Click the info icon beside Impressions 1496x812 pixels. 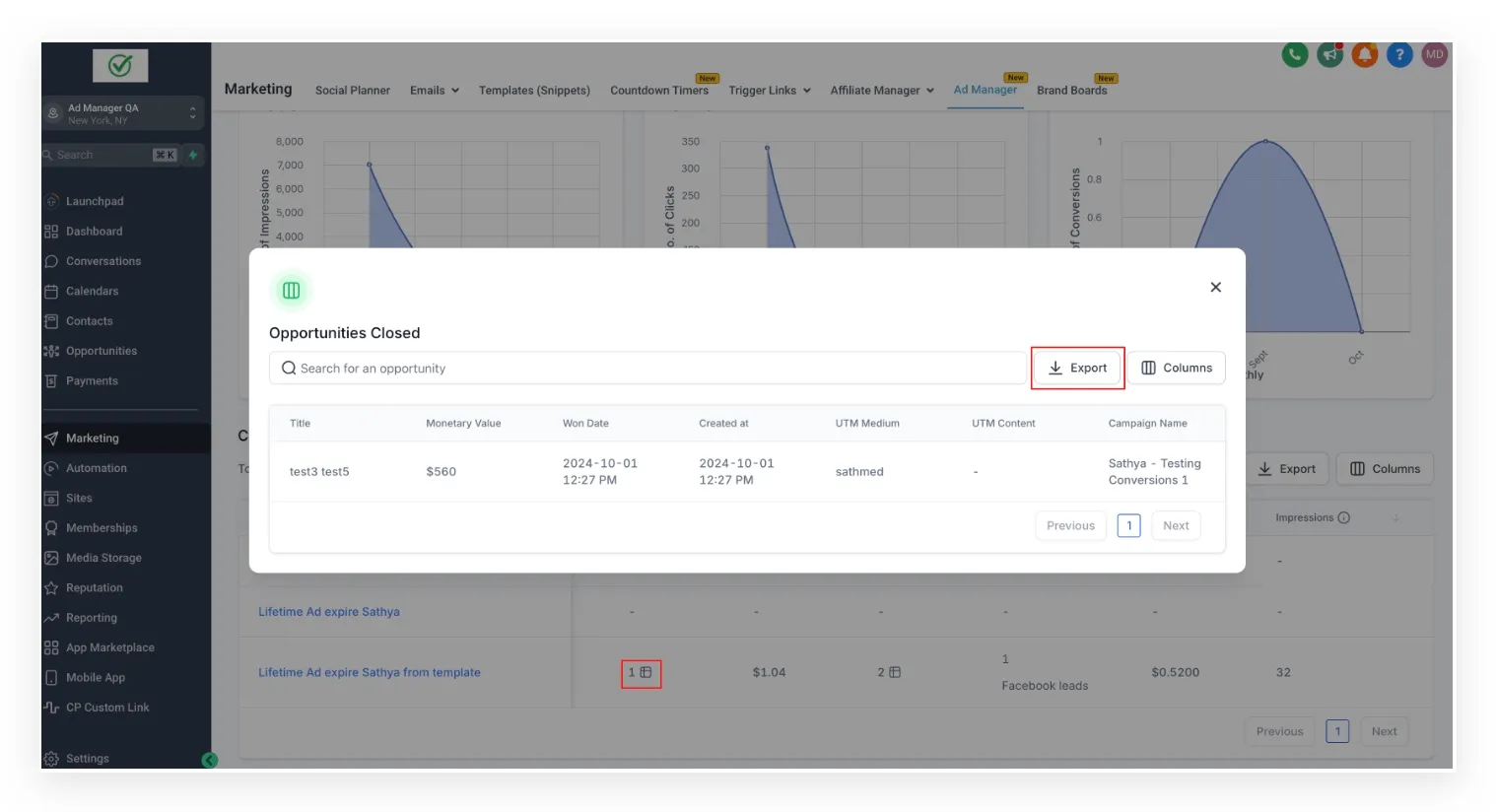[1344, 518]
